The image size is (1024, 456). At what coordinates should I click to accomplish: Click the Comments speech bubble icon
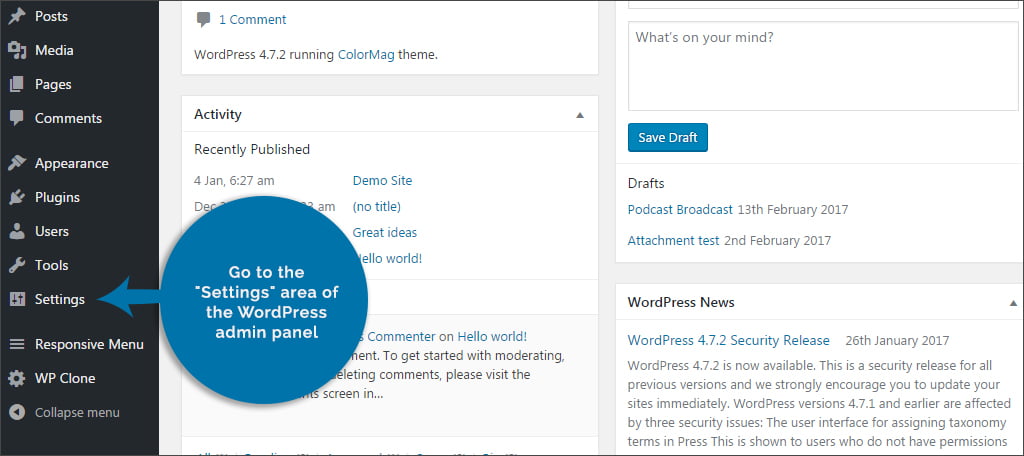click(x=17, y=118)
